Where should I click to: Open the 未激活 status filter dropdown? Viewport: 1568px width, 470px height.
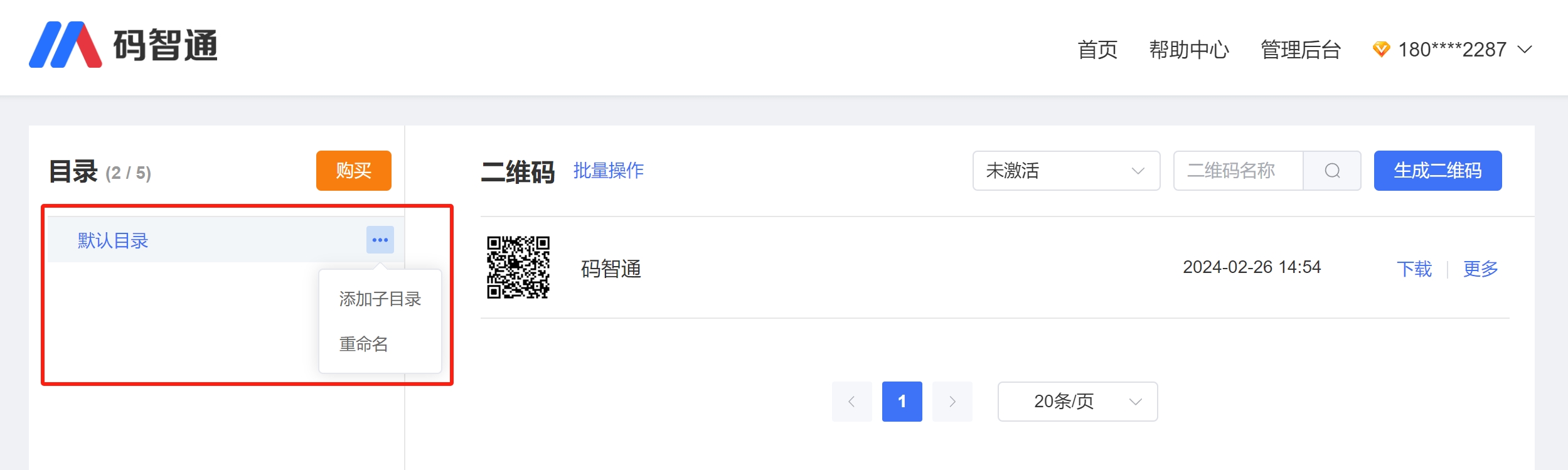1065,171
